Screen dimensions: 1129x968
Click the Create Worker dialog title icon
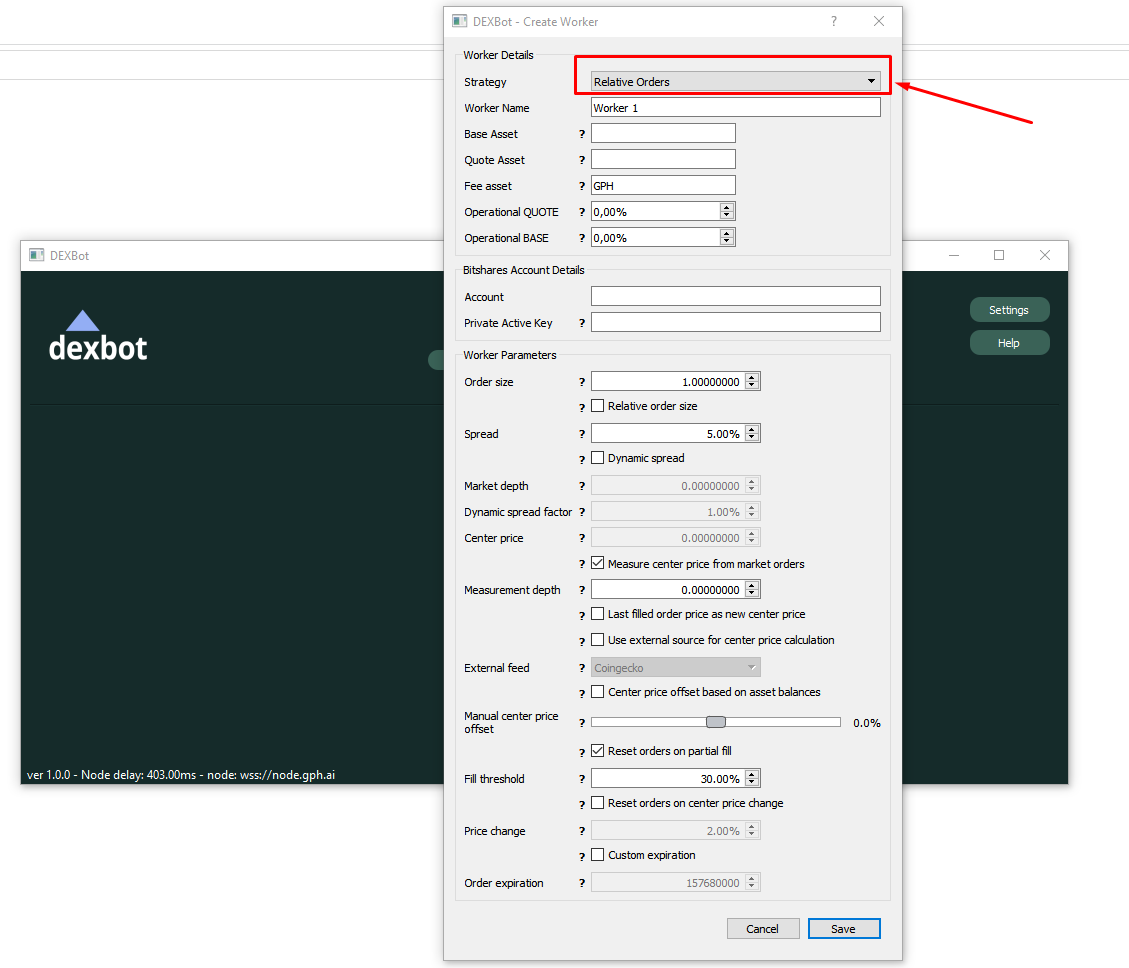point(459,21)
